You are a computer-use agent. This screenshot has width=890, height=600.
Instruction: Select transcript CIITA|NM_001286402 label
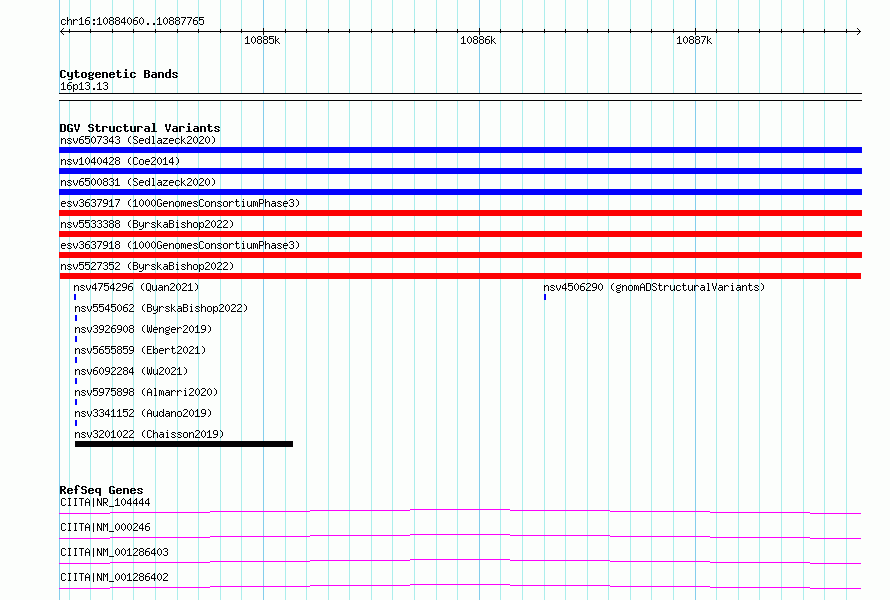(114, 577)
